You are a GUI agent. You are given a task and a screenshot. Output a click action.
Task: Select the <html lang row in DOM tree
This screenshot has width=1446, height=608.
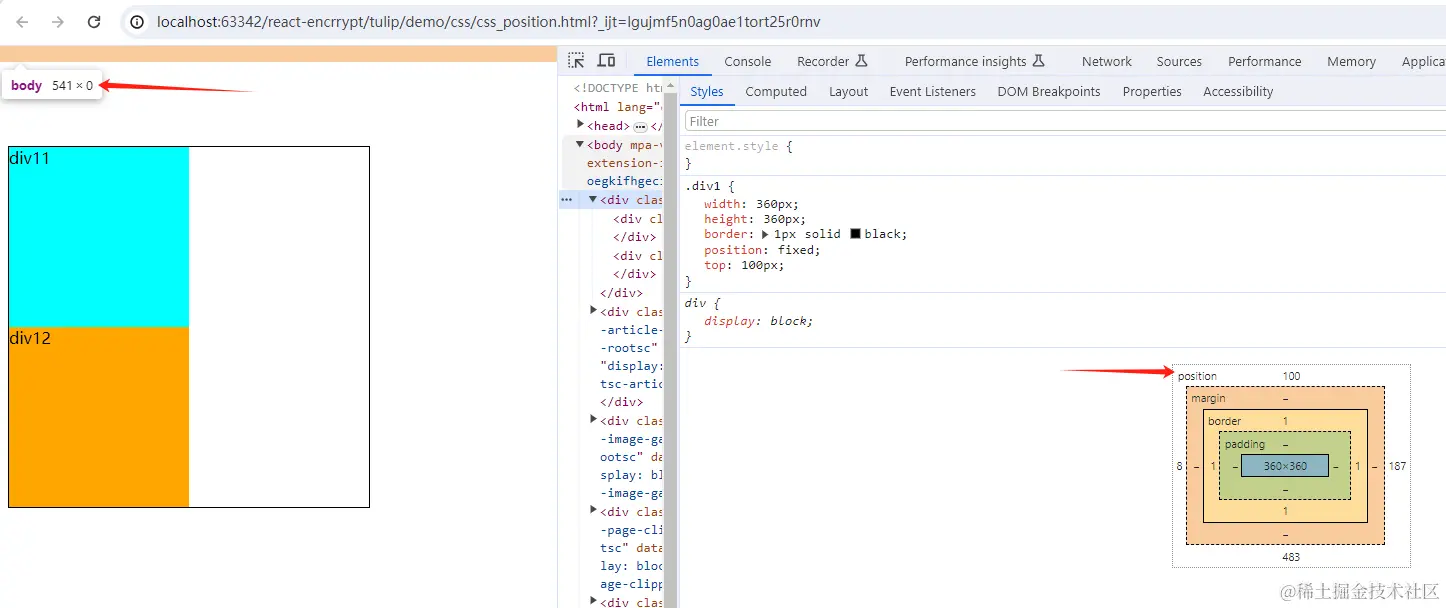pos(618,107)
